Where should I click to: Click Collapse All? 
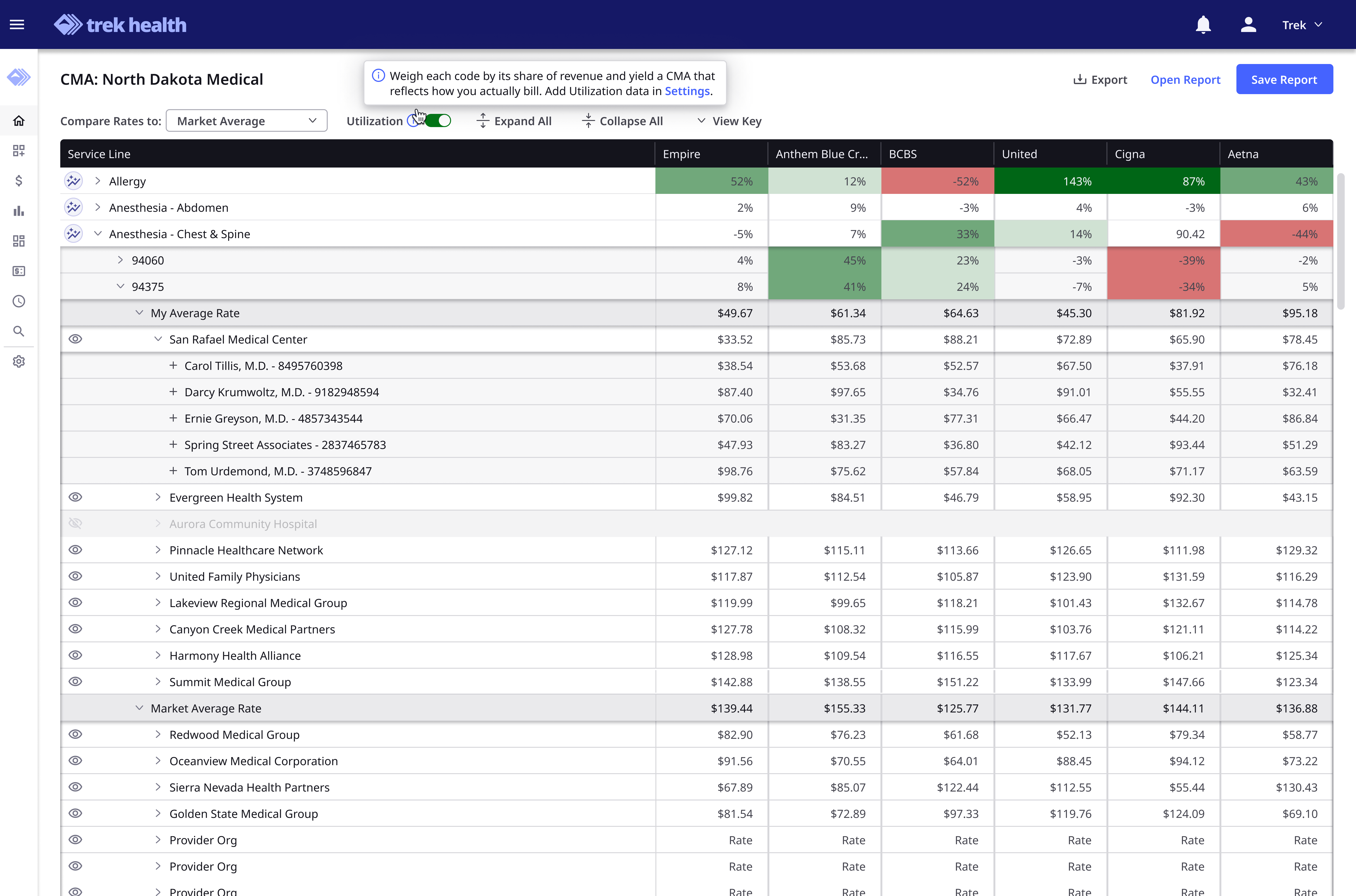[622, 120]
